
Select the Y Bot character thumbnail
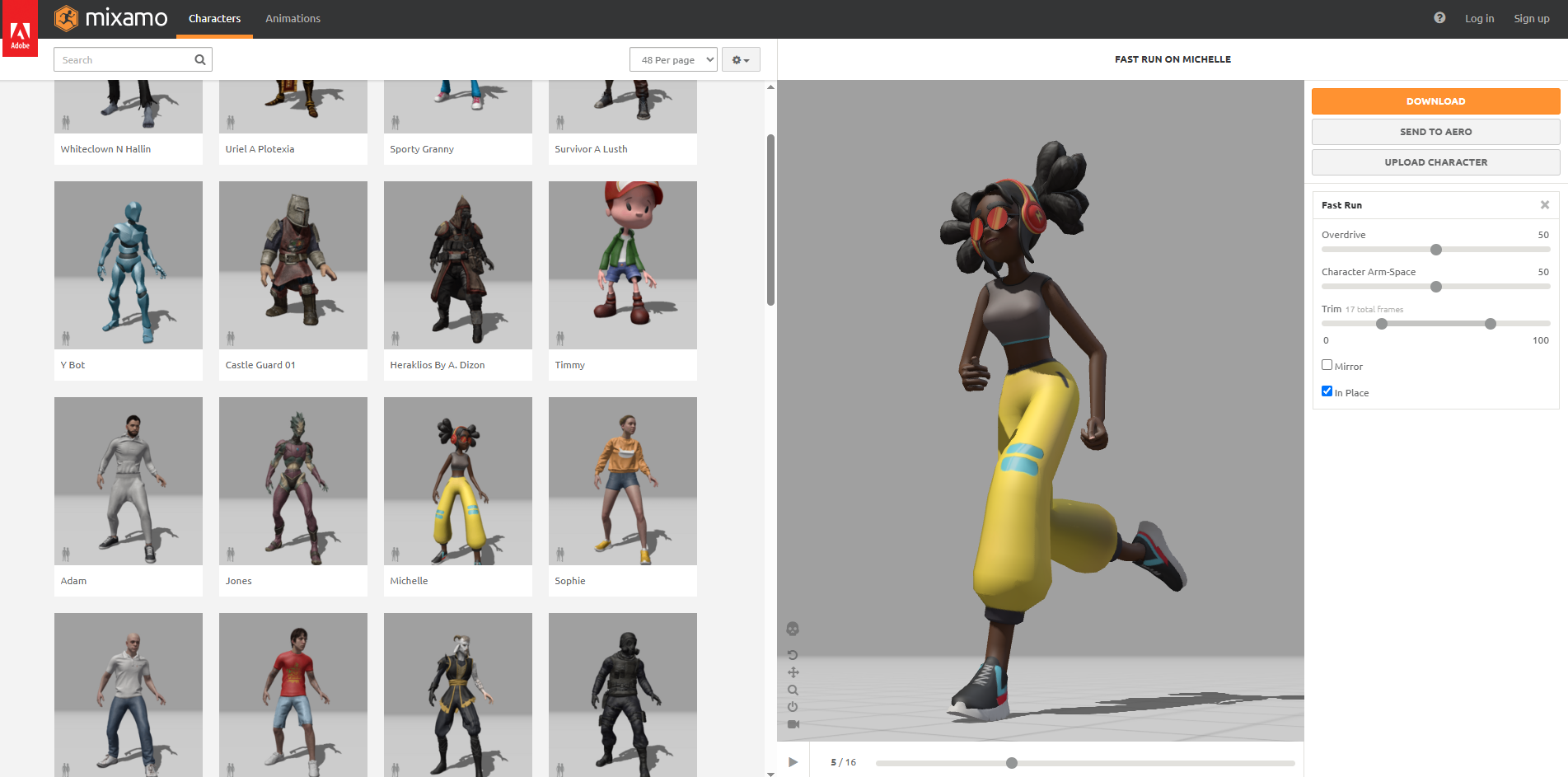(x=129, y=265)
